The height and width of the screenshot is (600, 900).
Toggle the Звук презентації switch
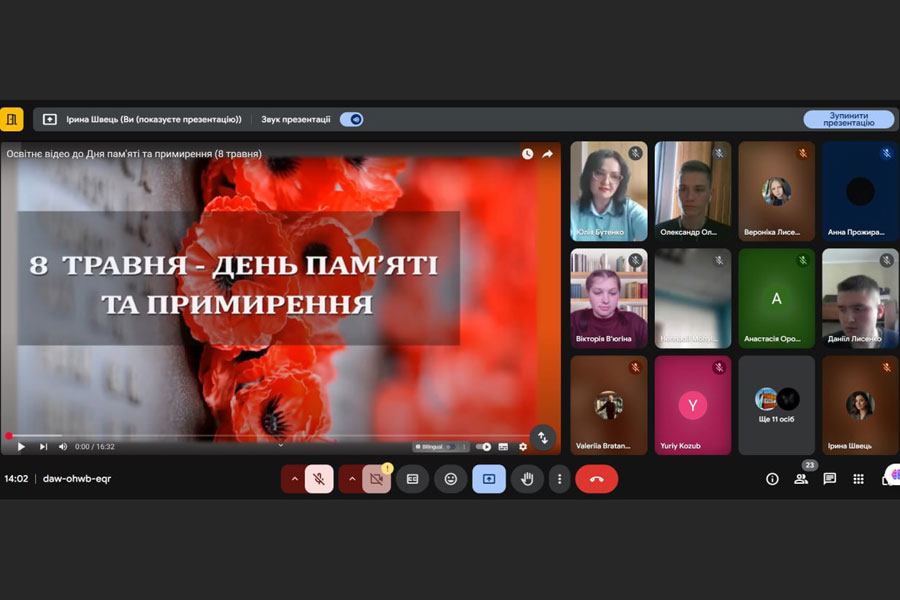[351, 119]
